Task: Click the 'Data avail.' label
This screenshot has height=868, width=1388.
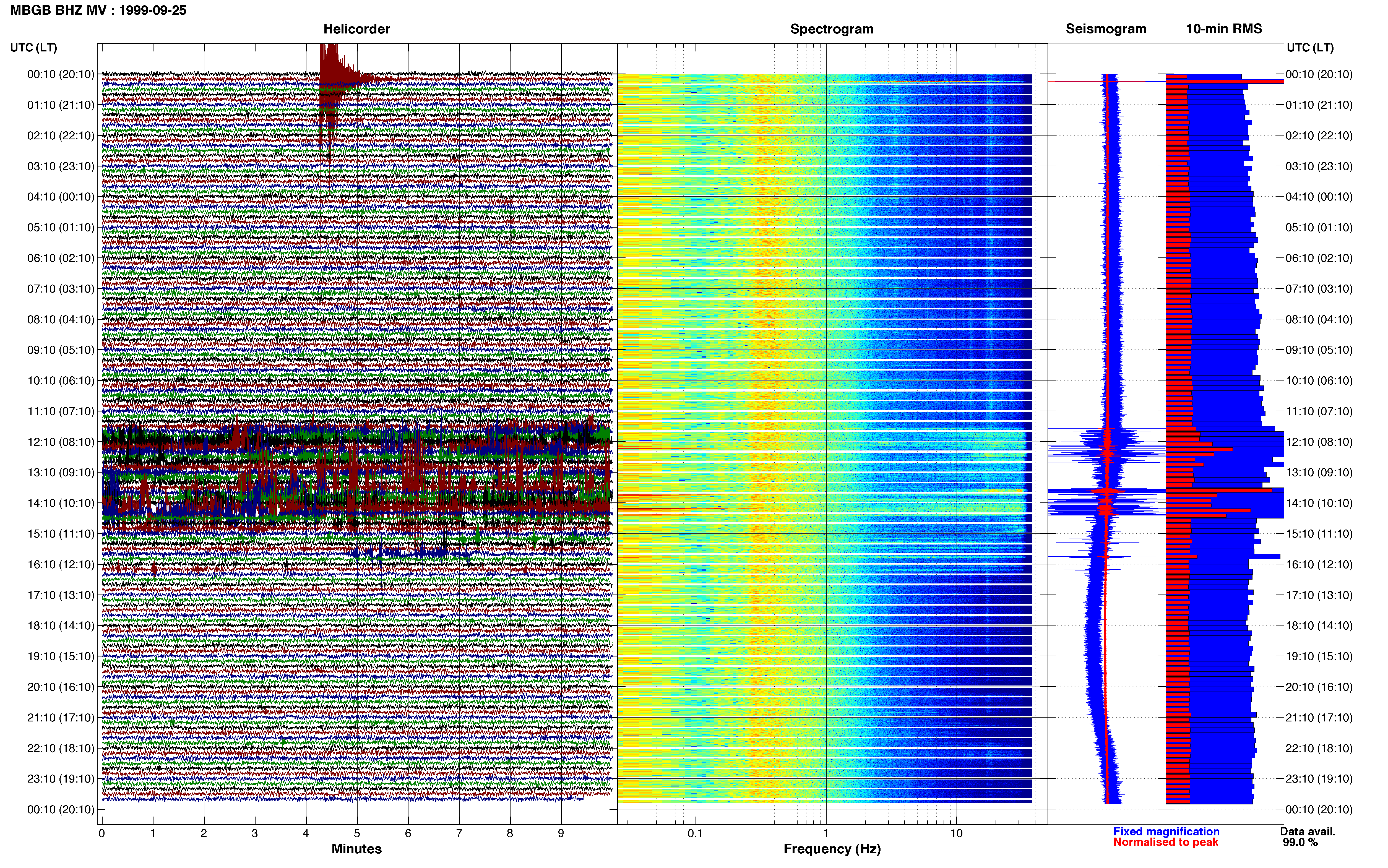Action: (x=1308, y=831)
